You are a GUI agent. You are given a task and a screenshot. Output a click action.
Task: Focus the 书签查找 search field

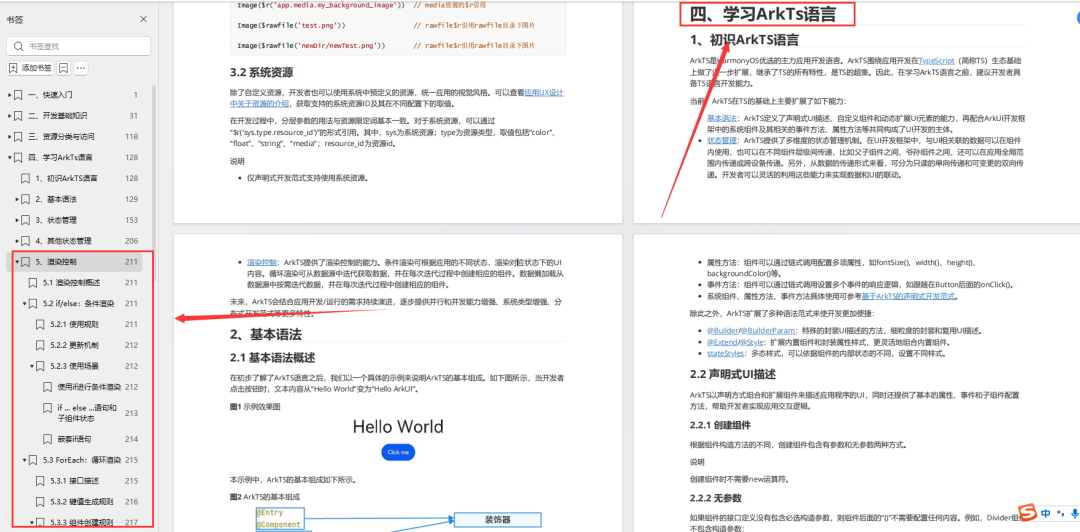click(x=79, y=46)
